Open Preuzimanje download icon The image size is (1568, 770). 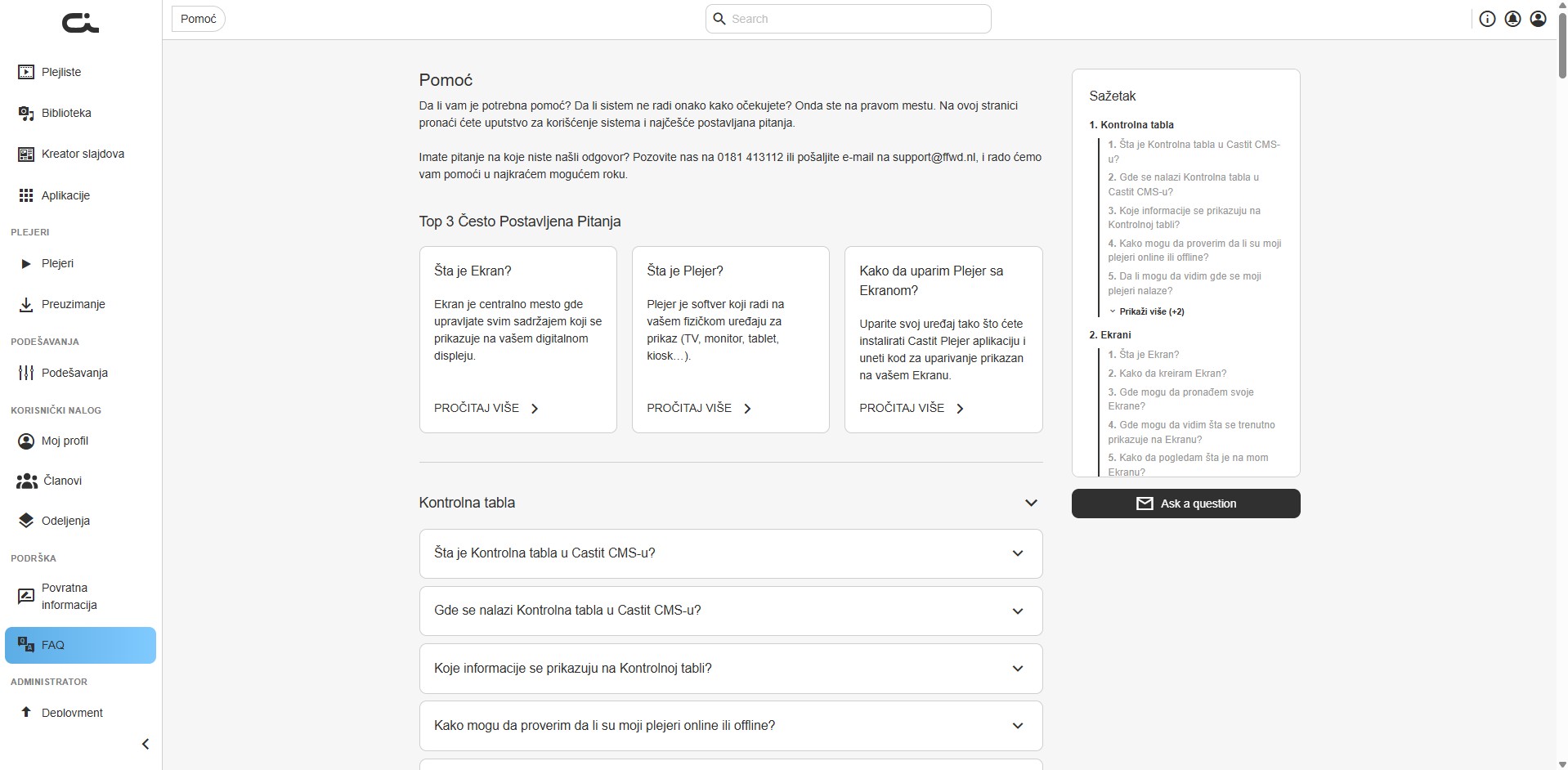(x=26, y=304)
